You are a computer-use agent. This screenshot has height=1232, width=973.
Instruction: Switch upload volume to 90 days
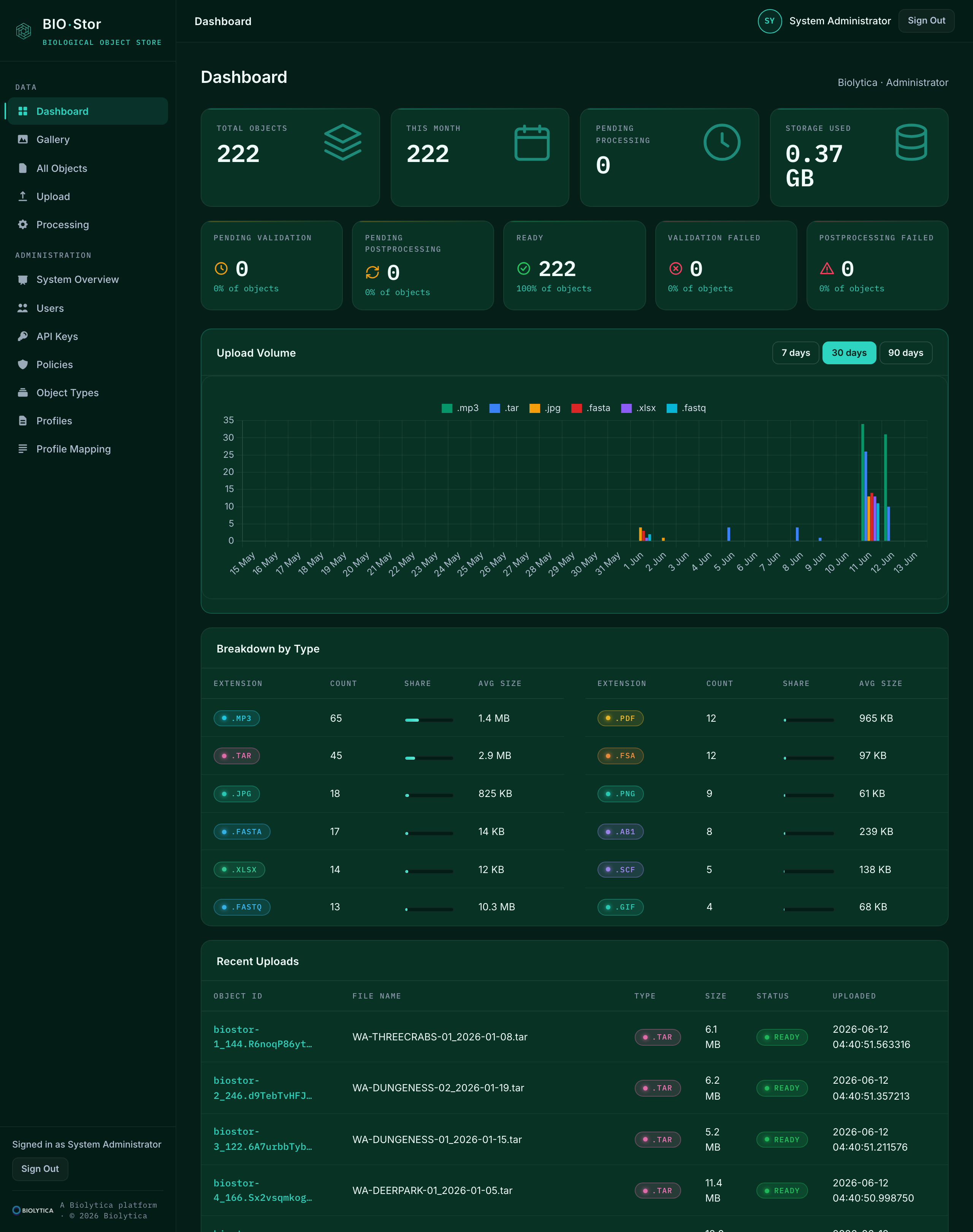pyautogui.click(x=905, y=353)
